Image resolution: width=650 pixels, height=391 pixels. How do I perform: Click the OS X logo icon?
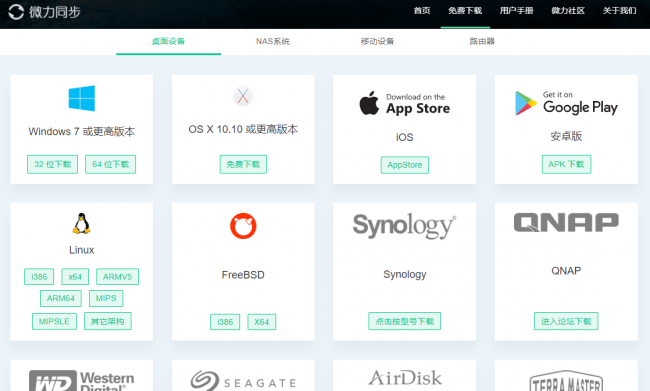point(243,96)
